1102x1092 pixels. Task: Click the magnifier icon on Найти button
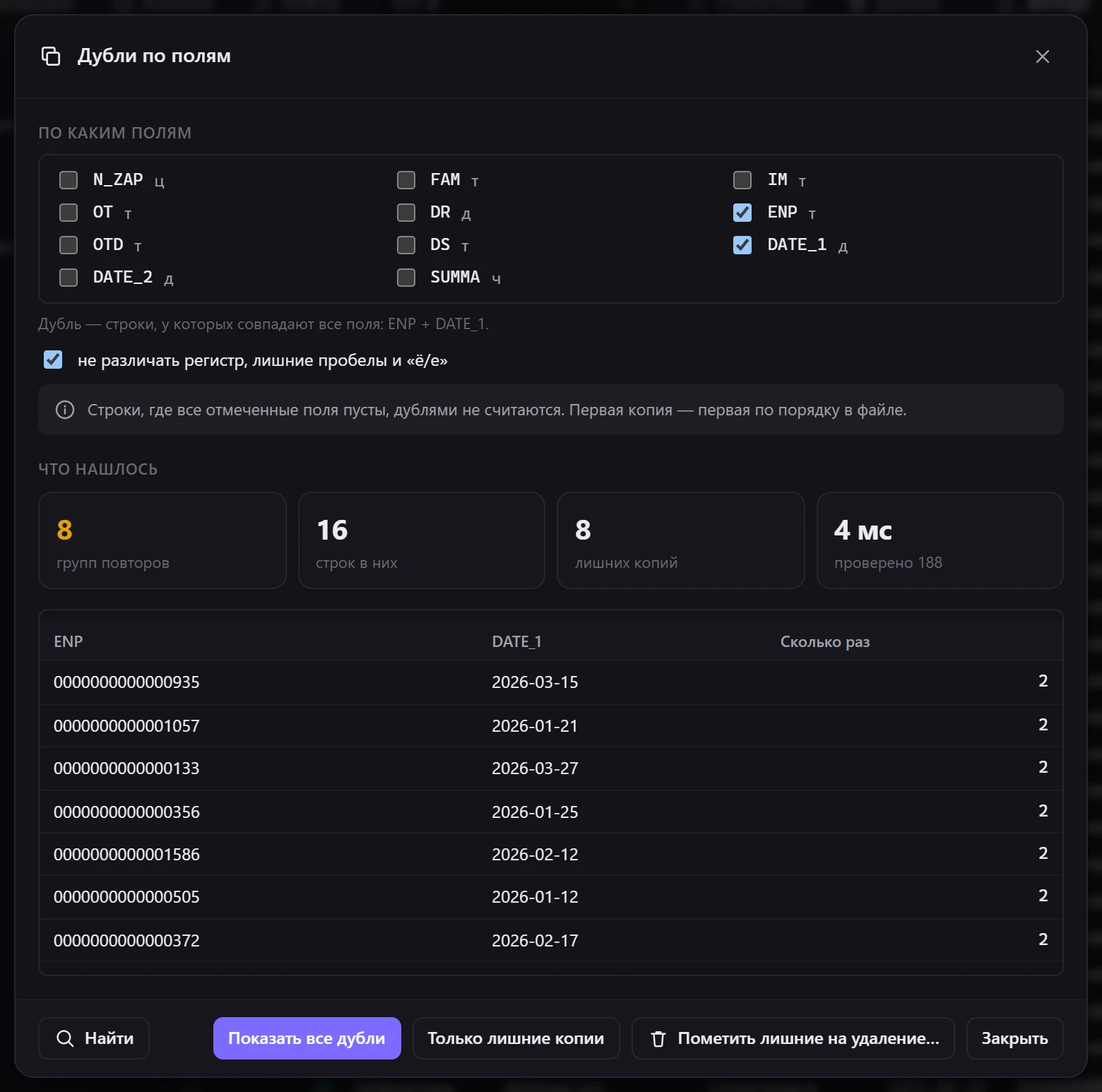[65, 1038]
